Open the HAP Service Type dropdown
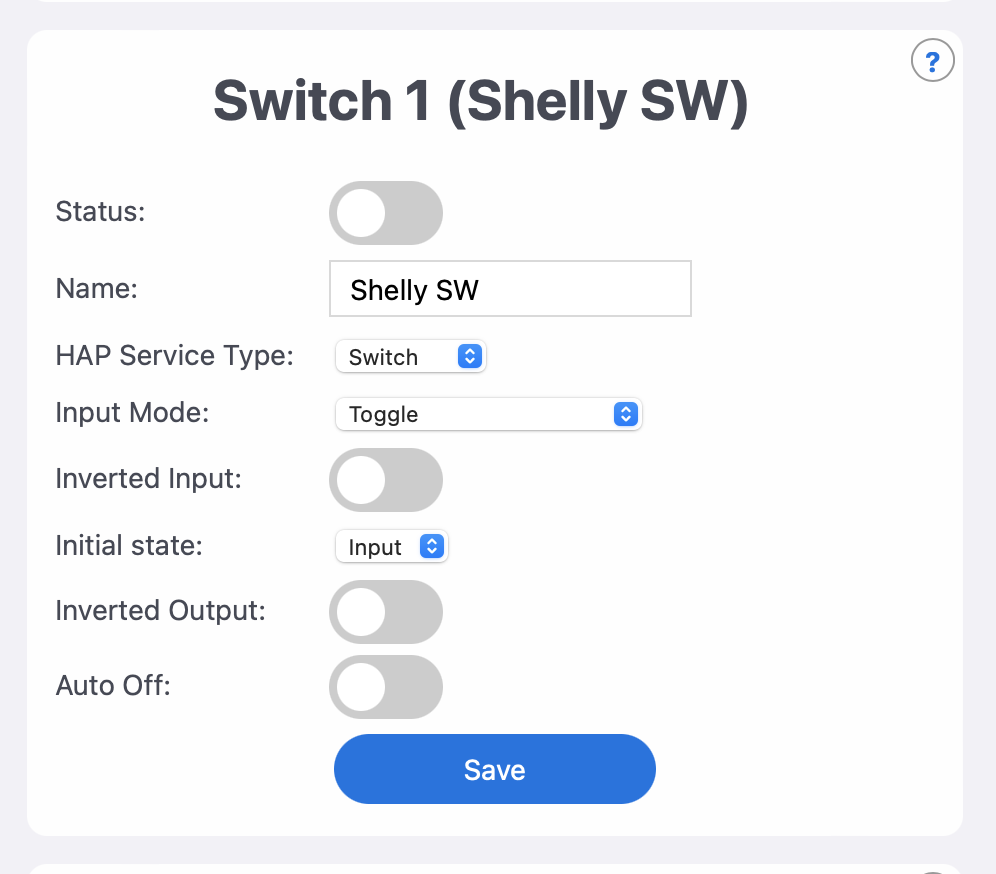Image resolution: width=996 pixels, height=874 pixels. tap(410, 357)
